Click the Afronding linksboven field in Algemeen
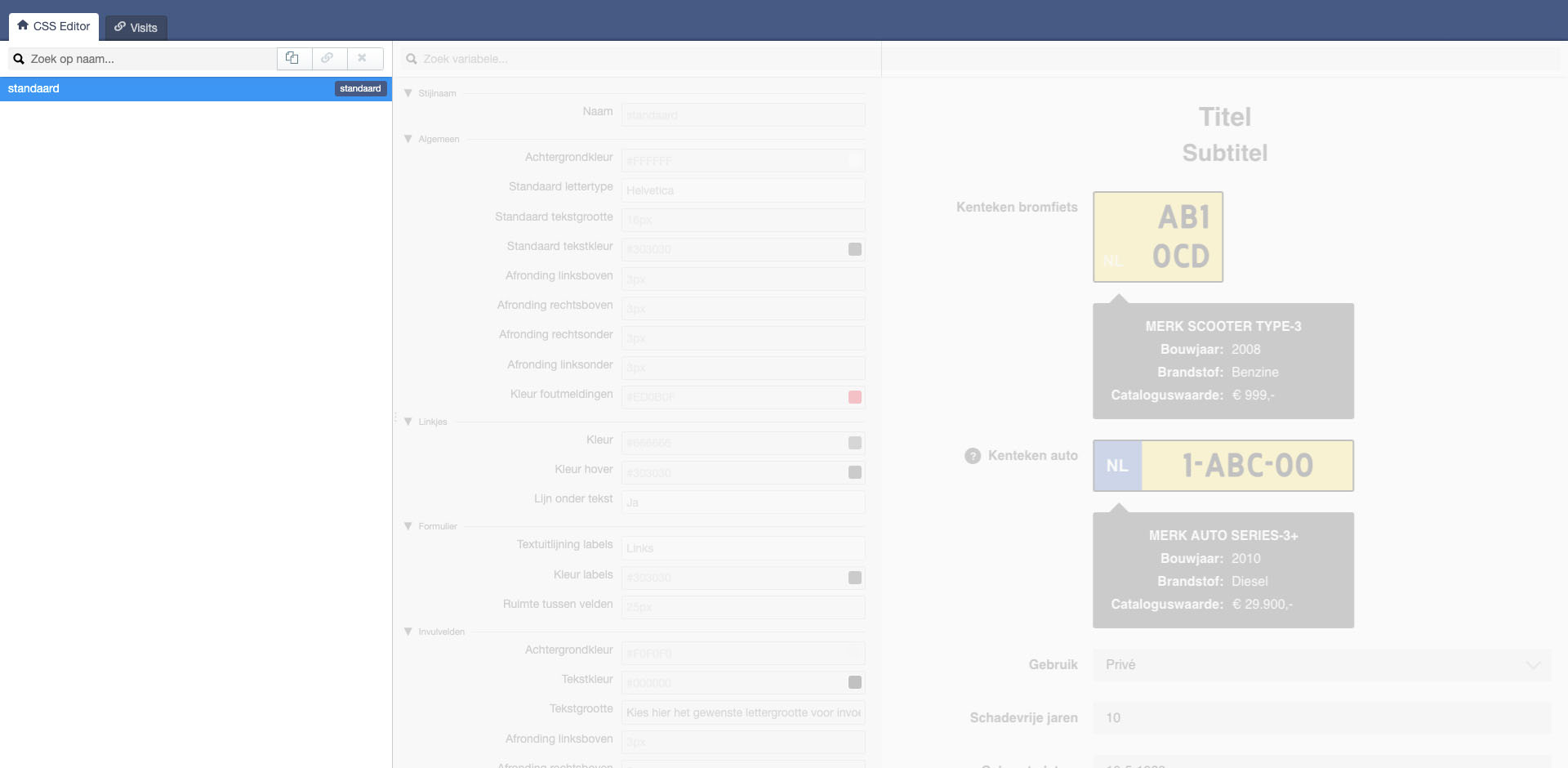This screenshot has width=1568, height=768. 743,279
